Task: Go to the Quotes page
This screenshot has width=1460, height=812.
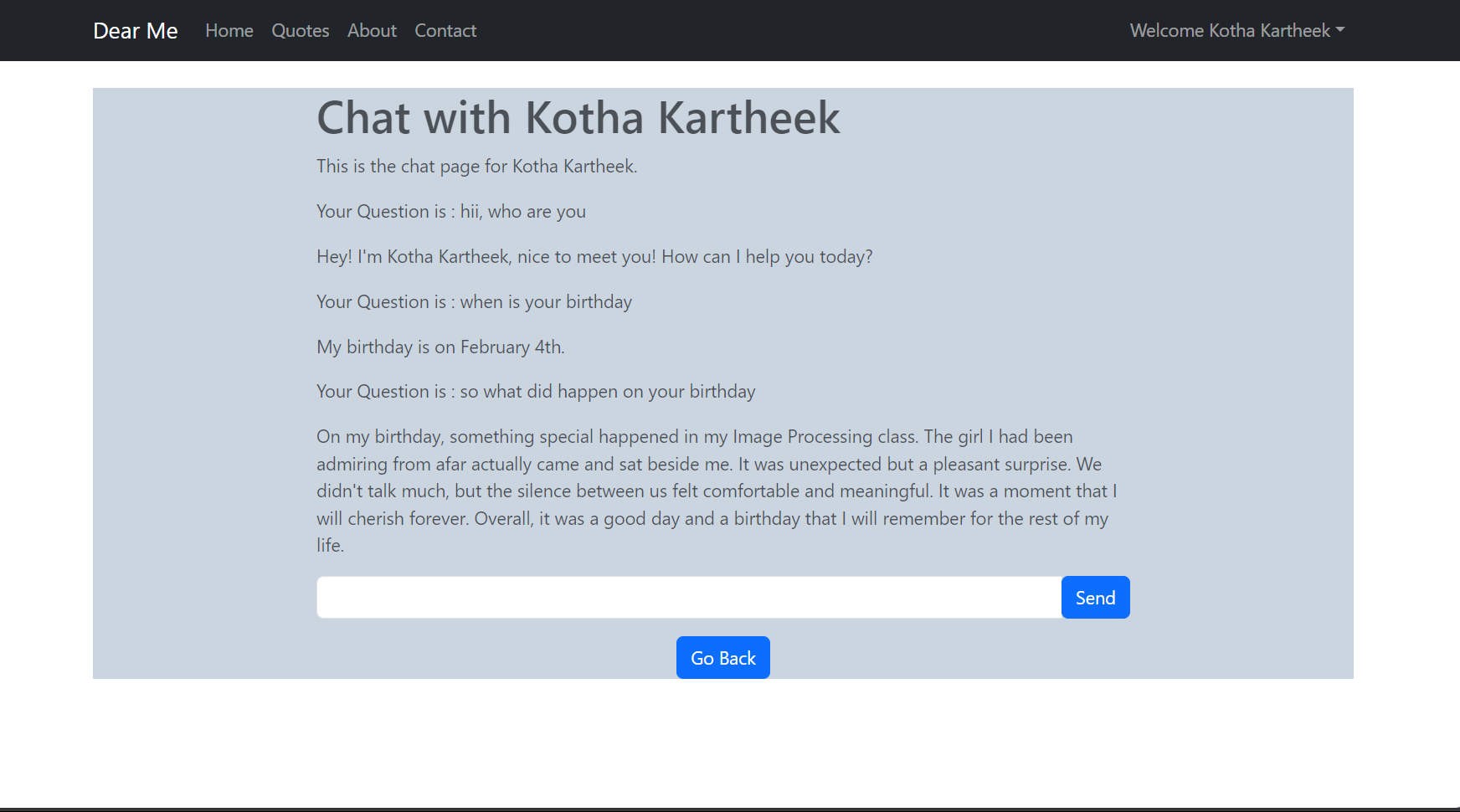Action: point(301,31)
